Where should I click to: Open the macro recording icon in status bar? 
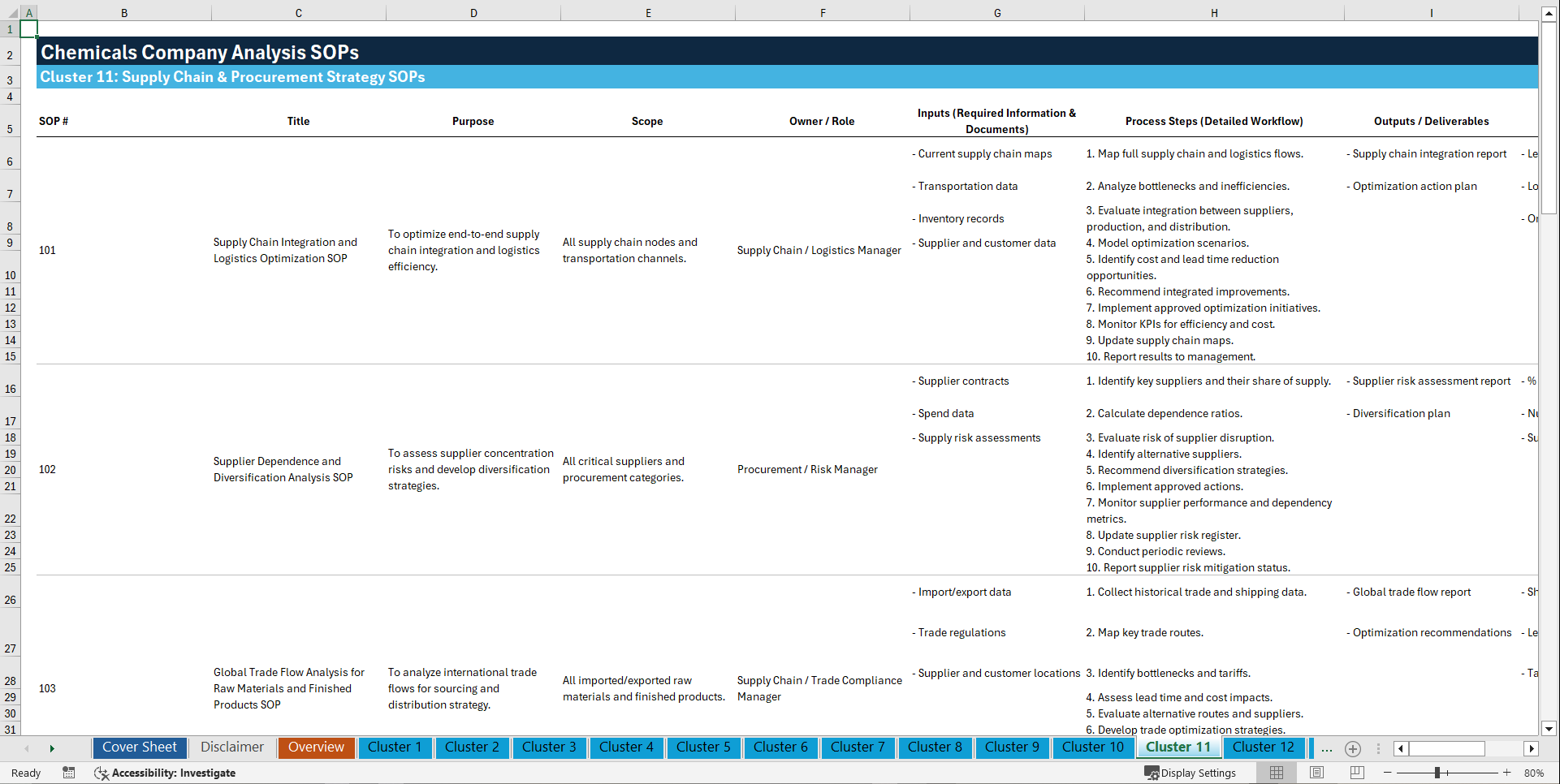point(69,773)
